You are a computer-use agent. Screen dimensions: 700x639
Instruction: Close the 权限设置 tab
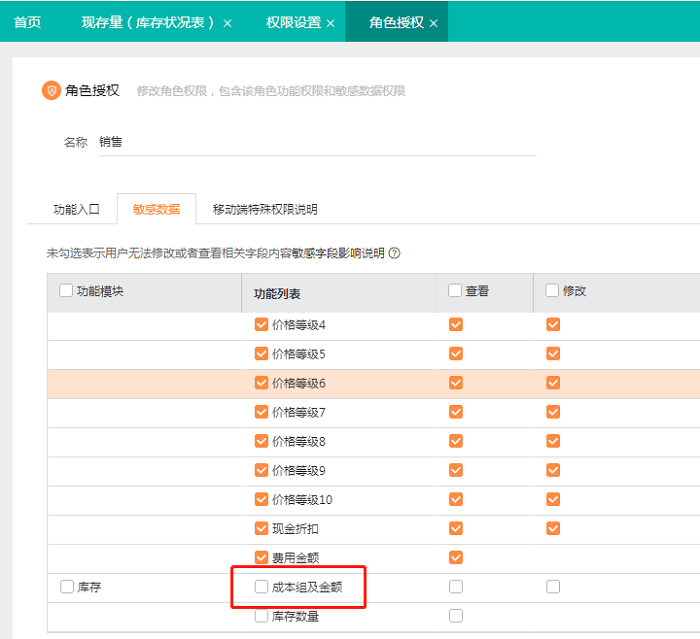click(x=330, y=23)
